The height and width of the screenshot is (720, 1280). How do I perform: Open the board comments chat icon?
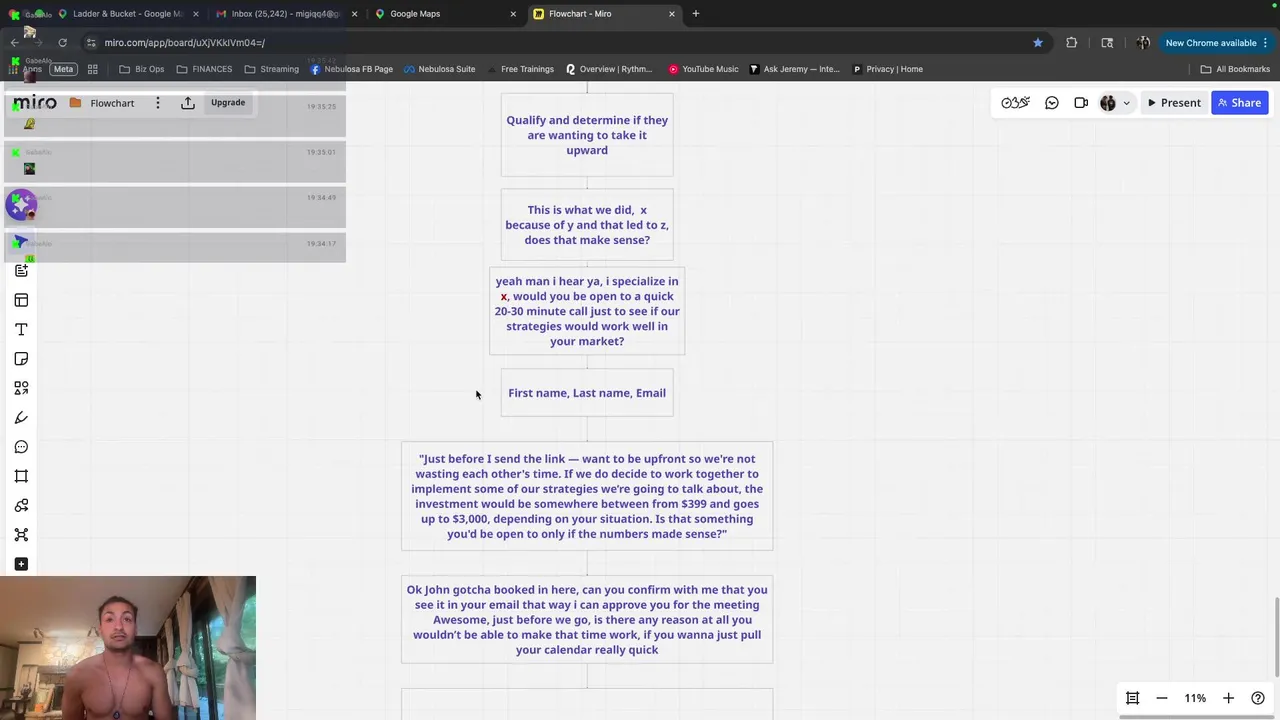click(1052, 103)
